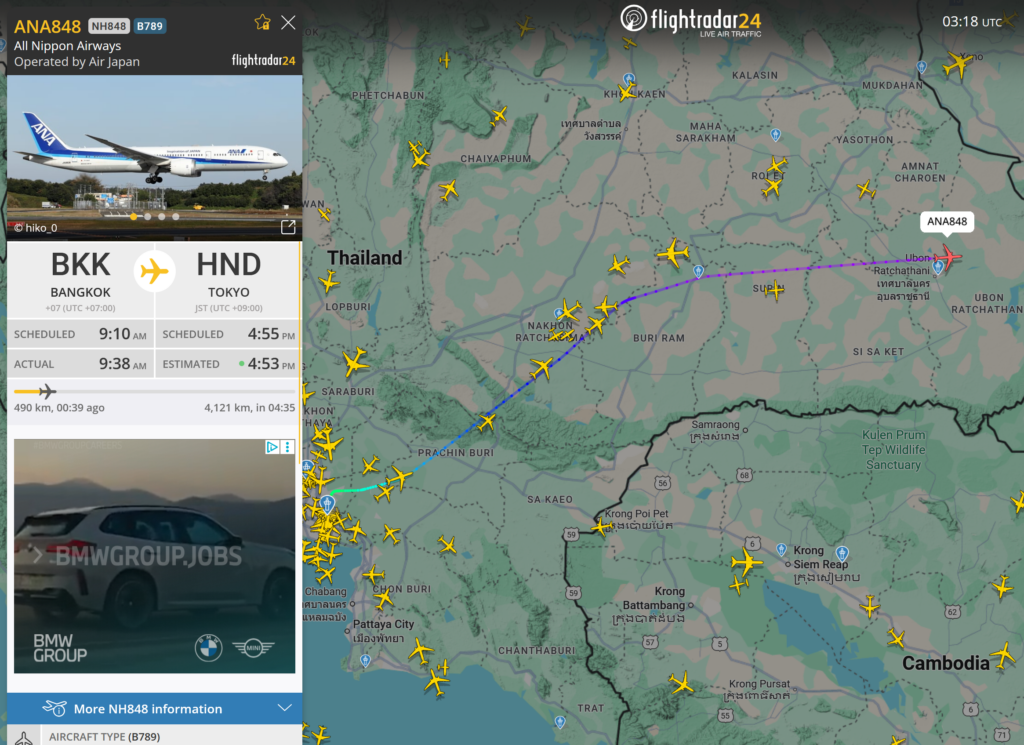Screen dimensions: 1024x745
Task: Add ANA848 to favorites with star icon
Action: coord(262,22)
